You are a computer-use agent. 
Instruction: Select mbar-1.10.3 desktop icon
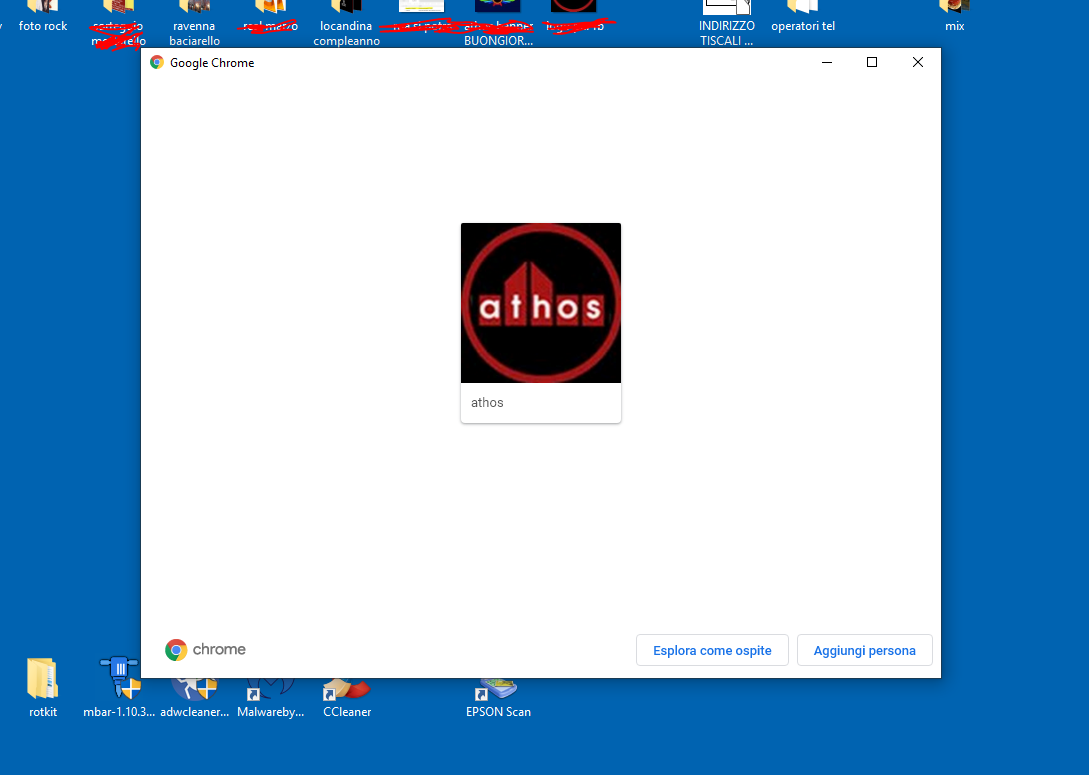click(119, 688)
